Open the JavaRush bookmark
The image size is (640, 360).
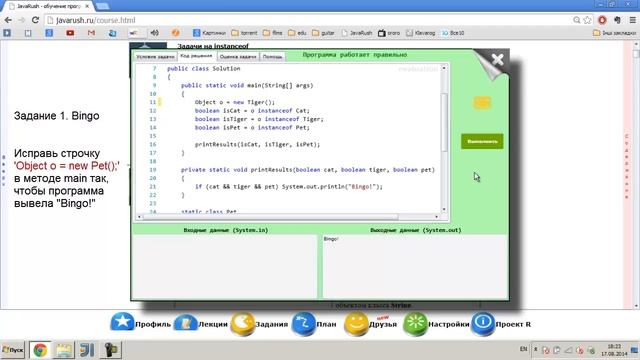click(357, 33)
